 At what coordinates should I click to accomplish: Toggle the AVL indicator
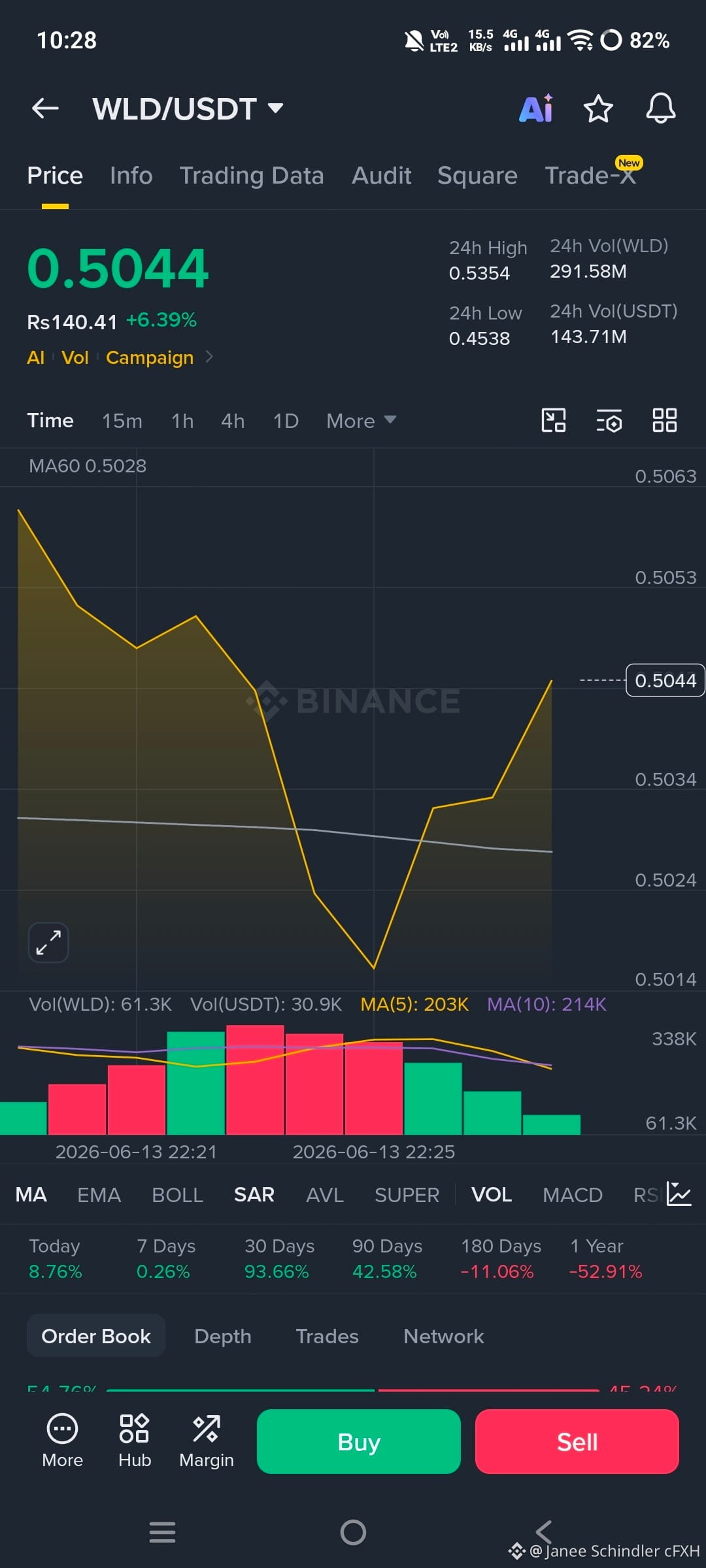(325, 1195)
